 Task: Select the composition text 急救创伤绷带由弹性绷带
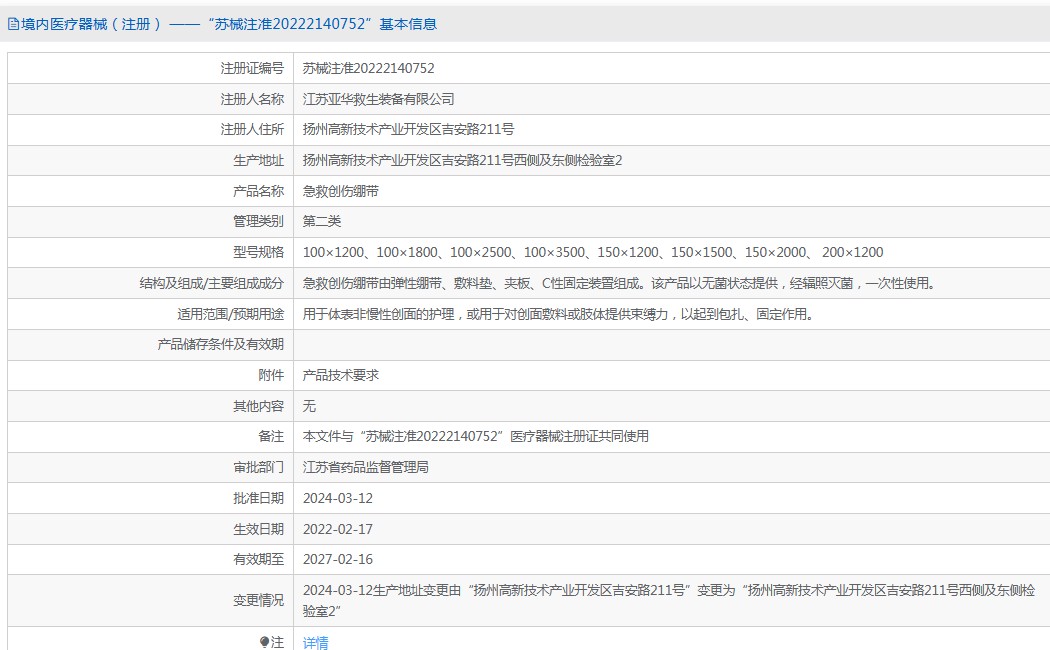(619, 284)
